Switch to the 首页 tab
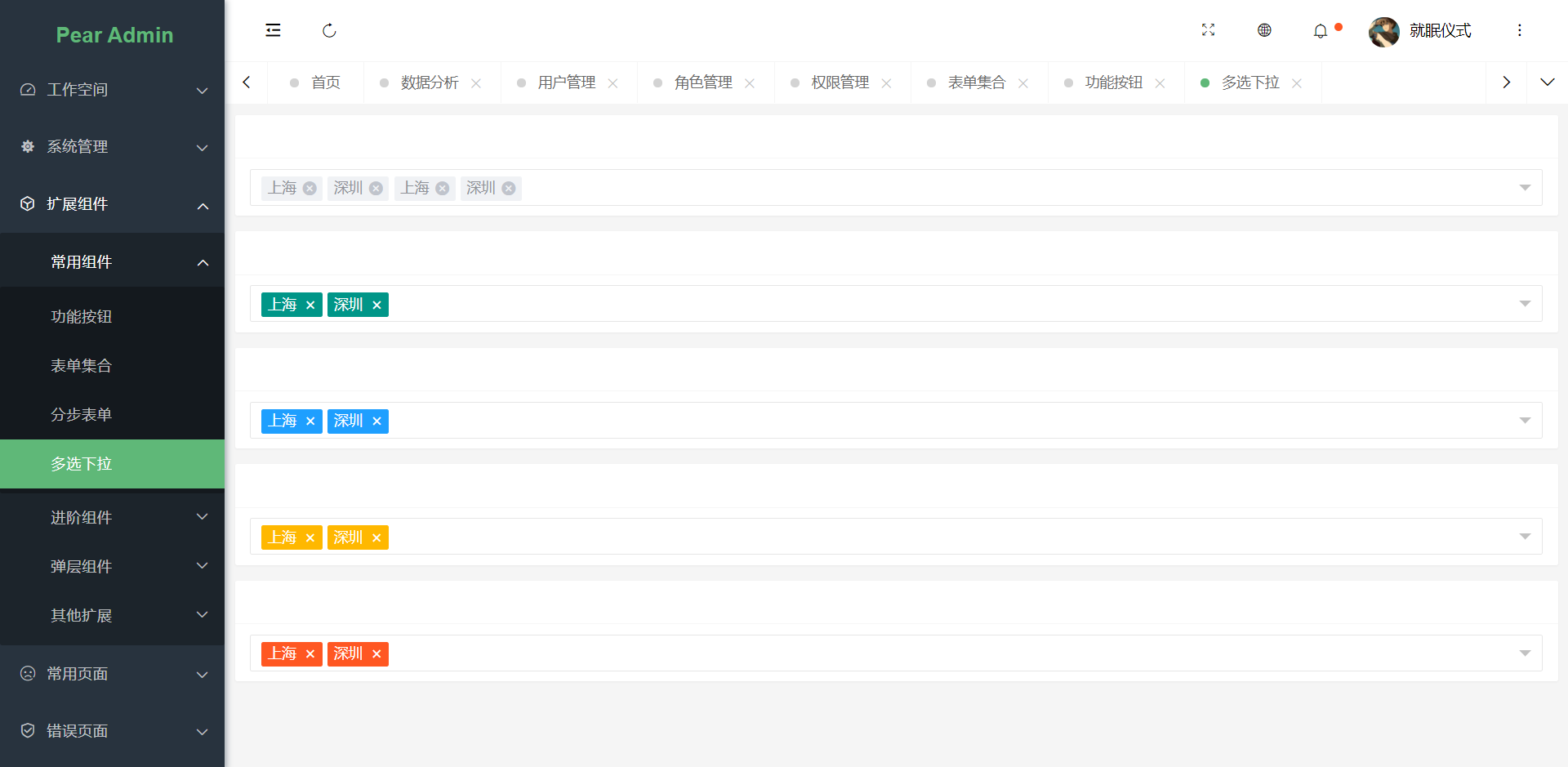The width and height of the screenshot is (1568, 767). [316, 82]
